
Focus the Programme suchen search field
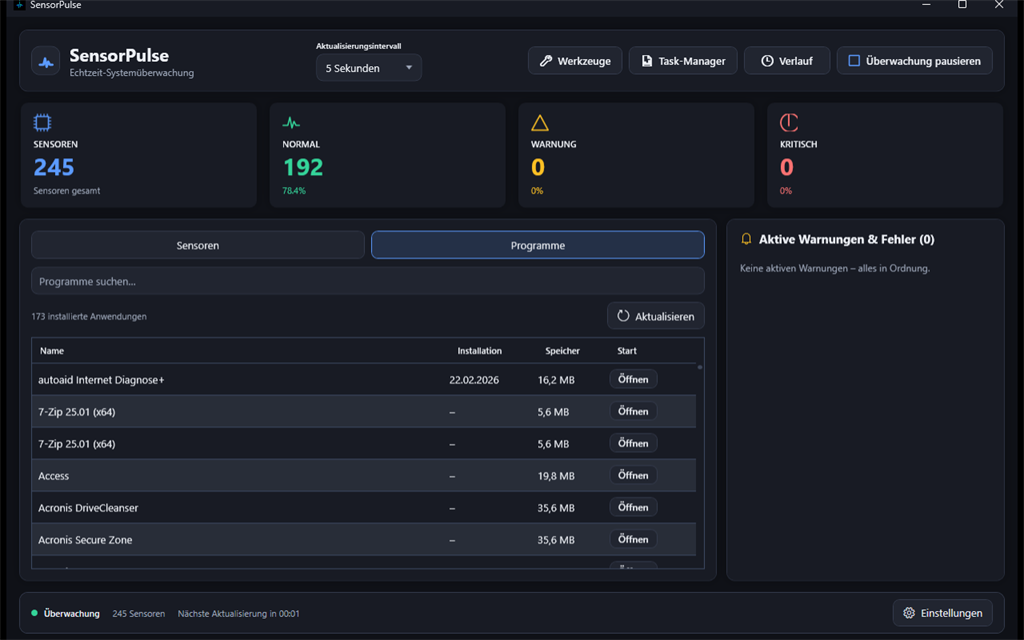tap(368, 281)
